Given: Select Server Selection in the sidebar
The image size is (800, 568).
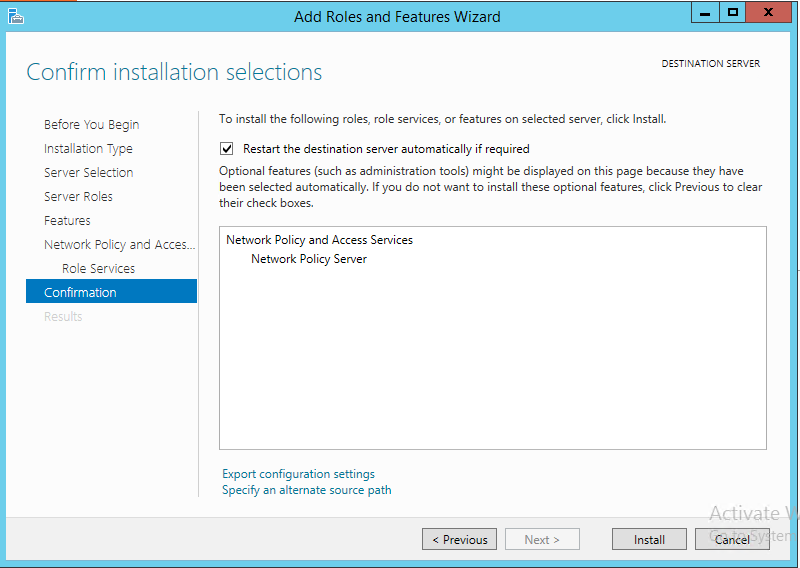Looking at the screenshot, I should click(88, 173).
